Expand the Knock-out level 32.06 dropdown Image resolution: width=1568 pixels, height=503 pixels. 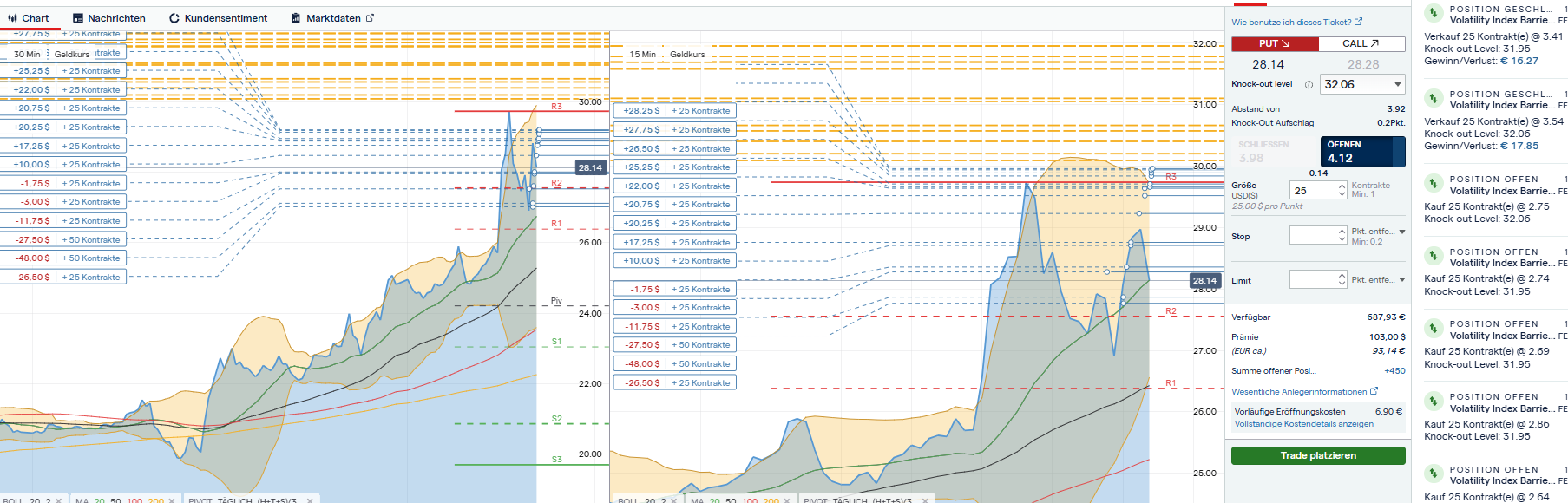pos(1397,85)
